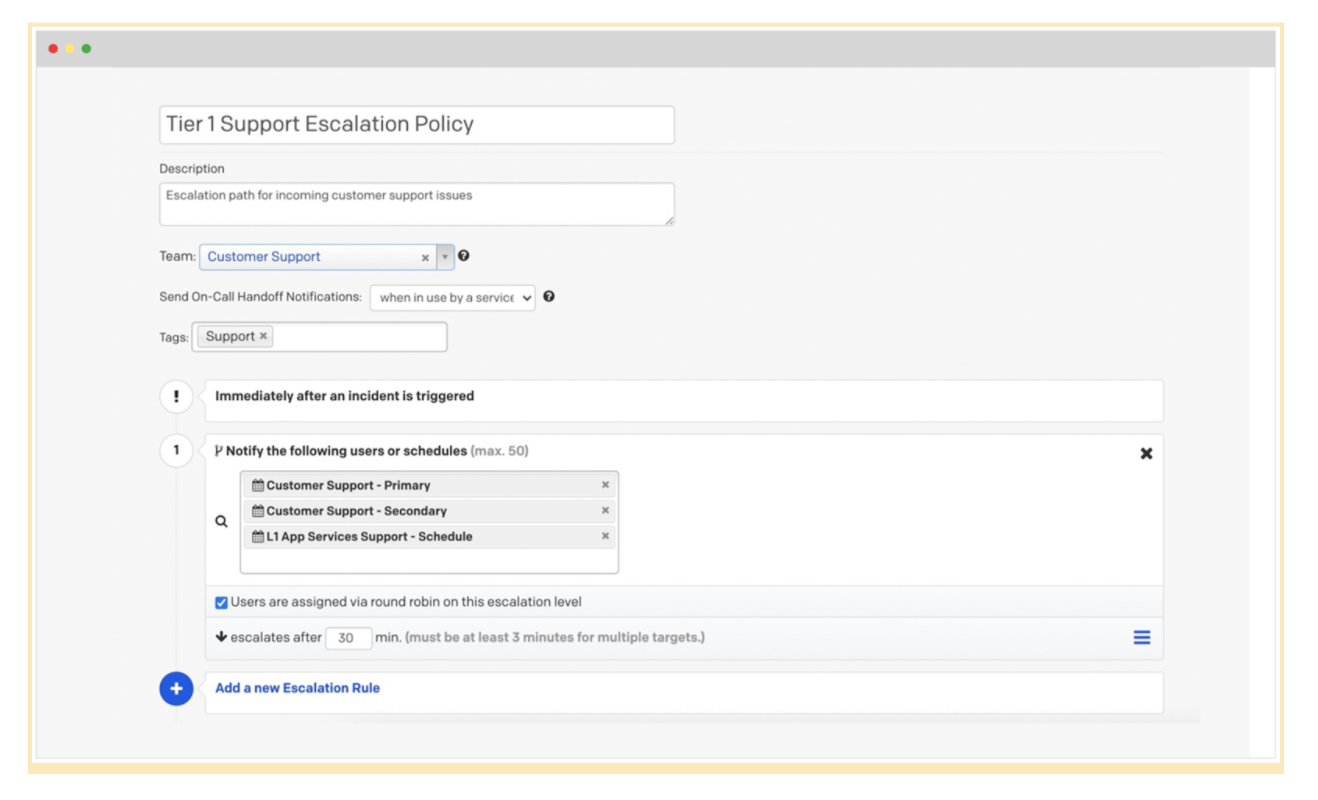Click the escalates after minutes field
1318x800 pixels.
coord(348,638)
